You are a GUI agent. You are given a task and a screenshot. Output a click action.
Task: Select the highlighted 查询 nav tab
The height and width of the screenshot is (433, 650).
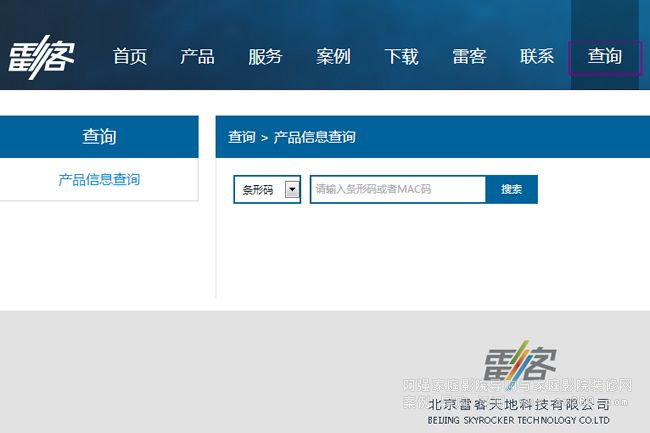click(x=605, y=58)
